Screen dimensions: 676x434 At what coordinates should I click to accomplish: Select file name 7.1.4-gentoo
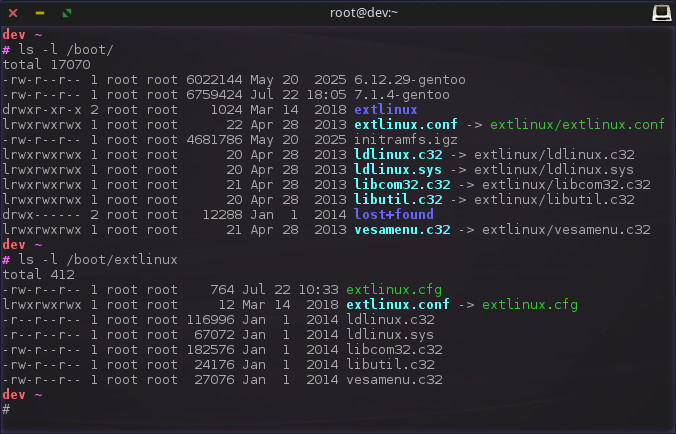402,95
